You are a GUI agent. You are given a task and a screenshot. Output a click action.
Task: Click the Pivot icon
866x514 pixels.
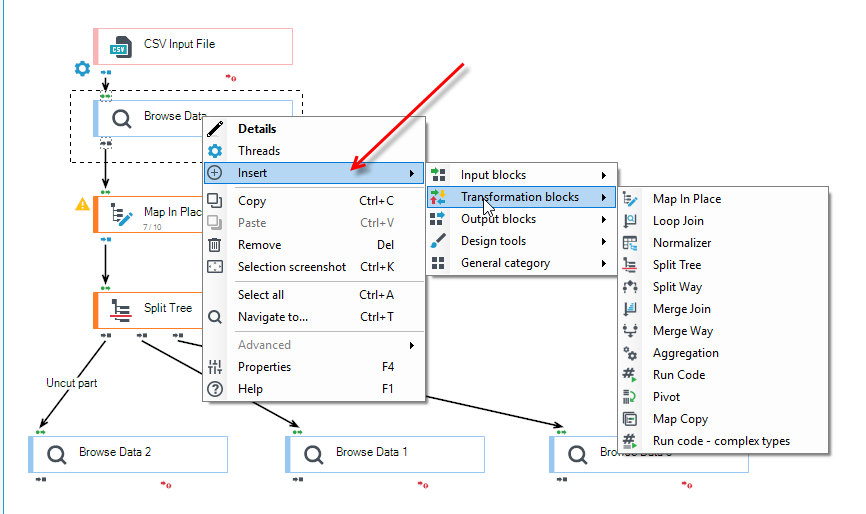630,397
